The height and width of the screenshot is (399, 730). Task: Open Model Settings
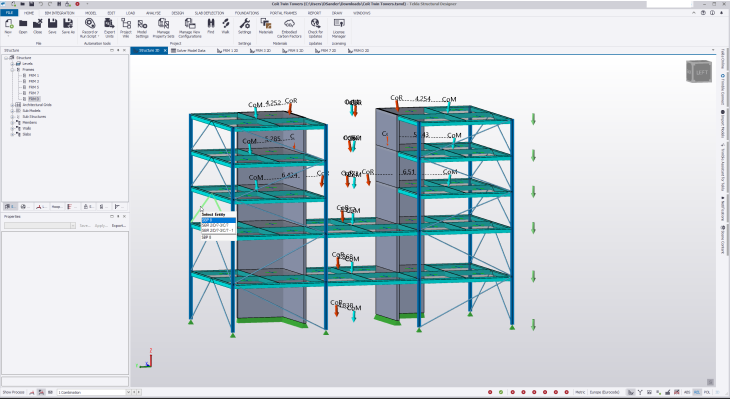tap(142, 28)
